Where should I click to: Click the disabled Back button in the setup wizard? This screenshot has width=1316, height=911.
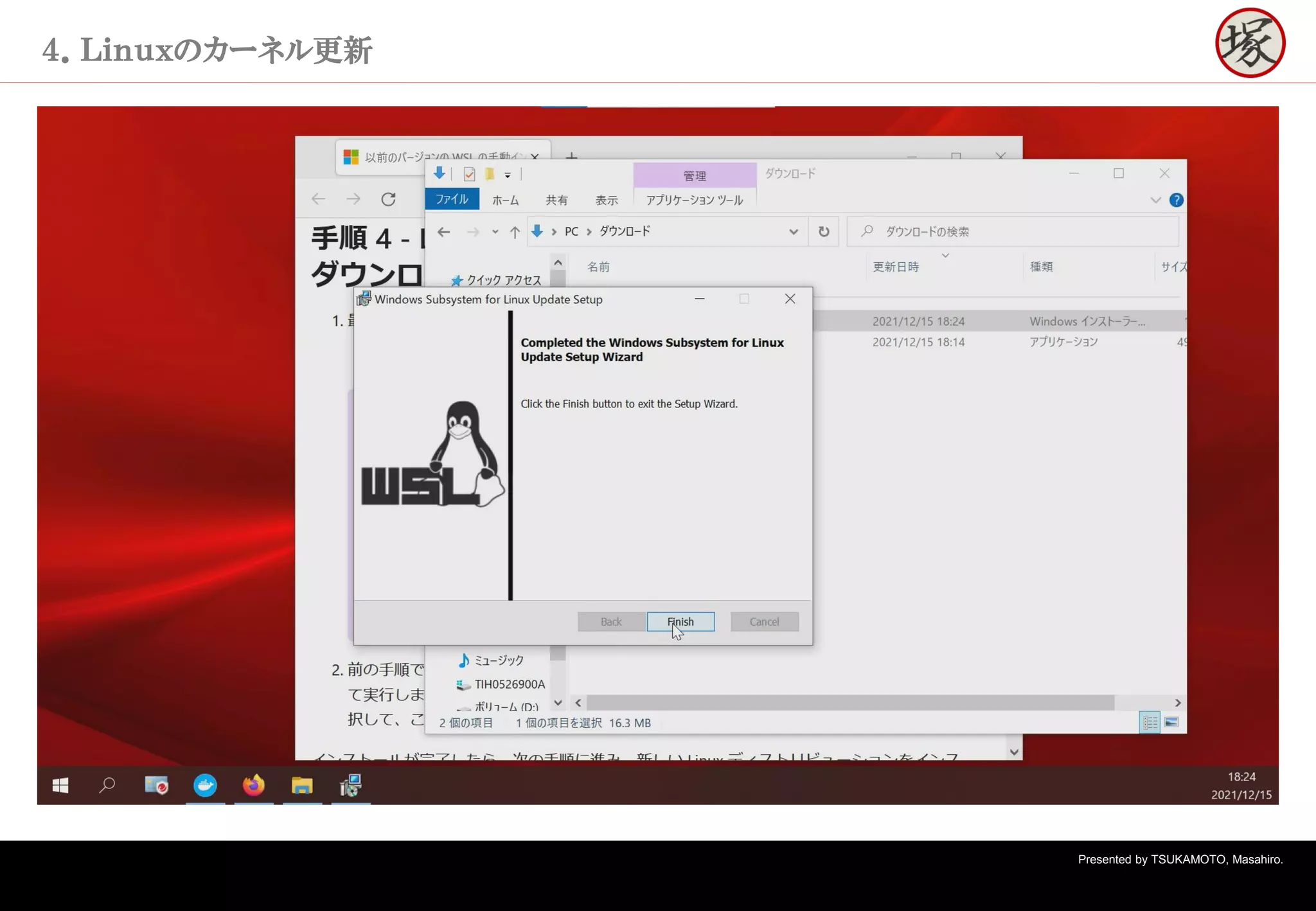(611, 621)
